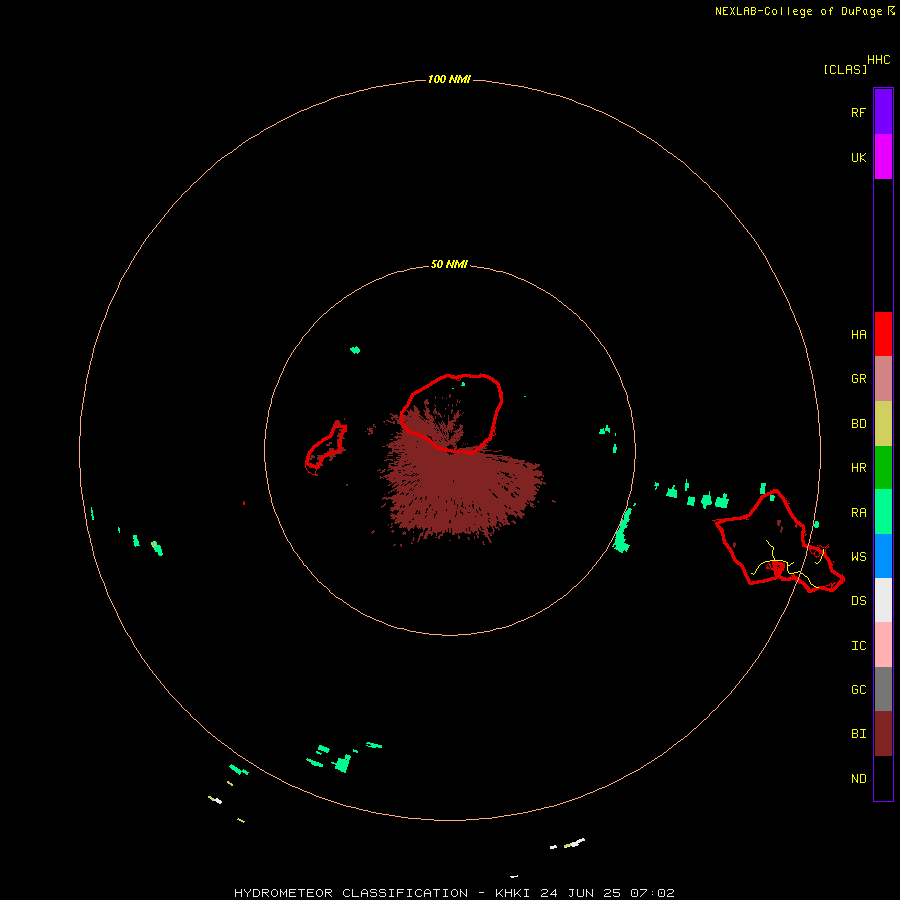Viewport: 900px width, 900px height.
Task: Click the '[CLAS]' units label
Action: 845,69
